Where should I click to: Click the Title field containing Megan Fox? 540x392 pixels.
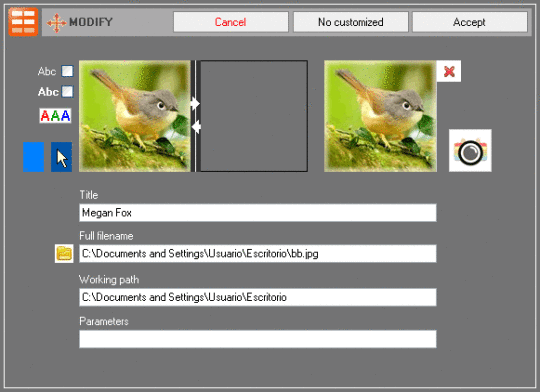(x=258, y=213)
